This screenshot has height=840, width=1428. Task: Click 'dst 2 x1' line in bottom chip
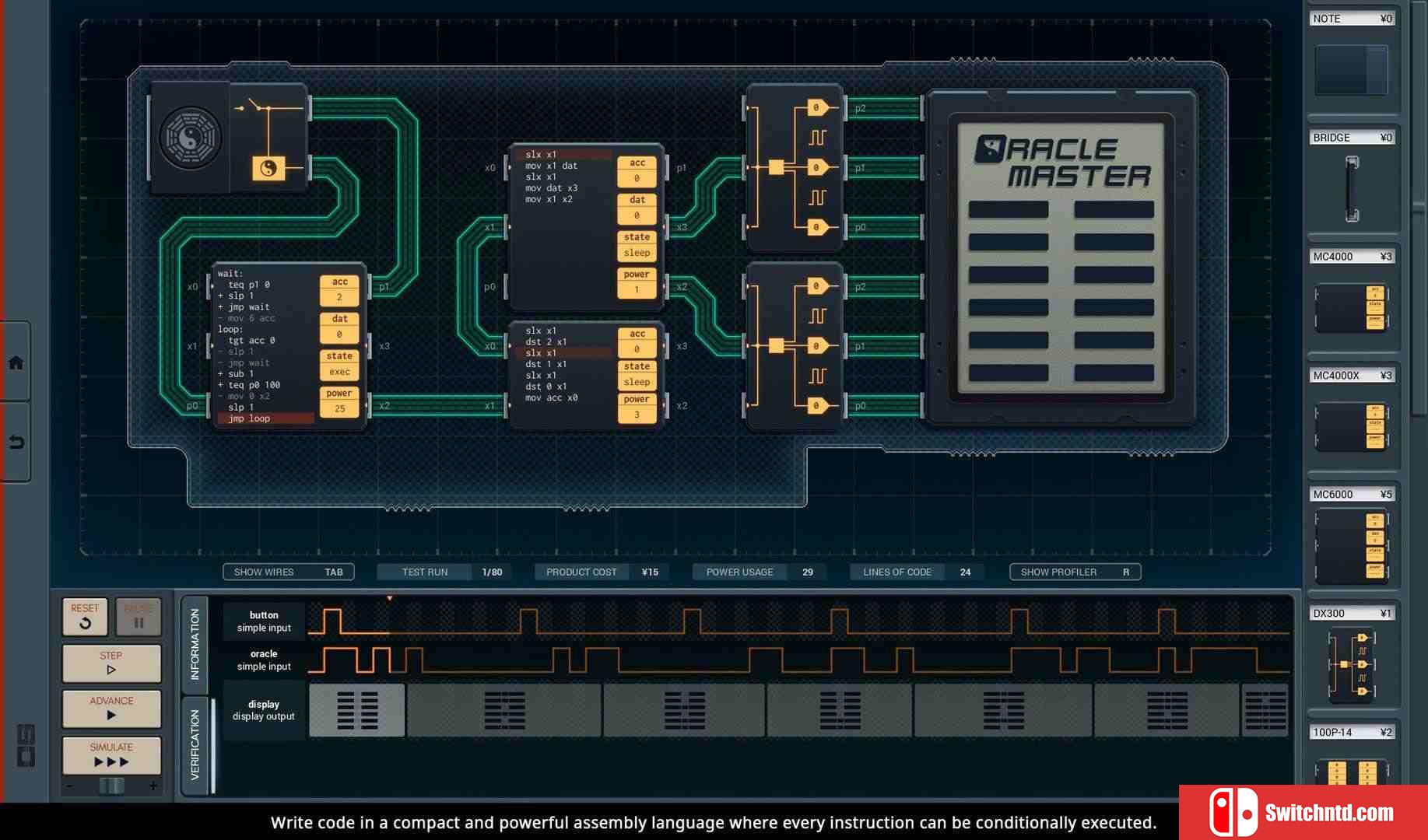tap(546, 341)
